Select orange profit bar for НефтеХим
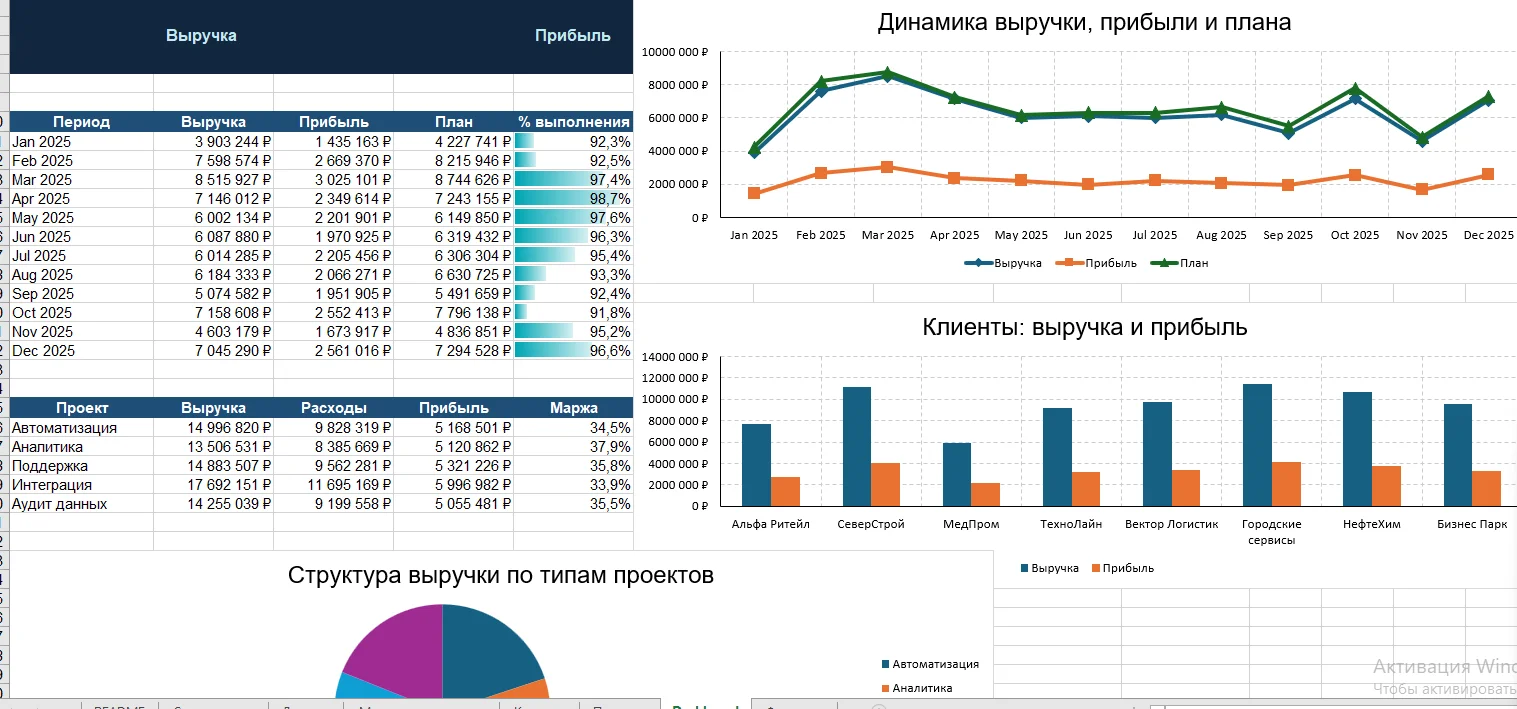Image resolution: width=1517 pixels, height=709 pixels. point(1386,486)
